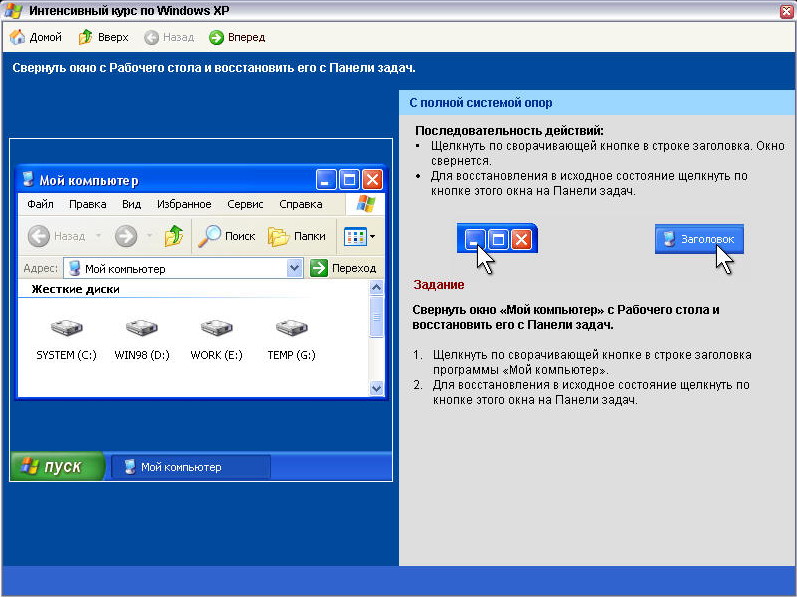The image size is (797, 597).
Task: Click the scrollbar up arrow in the explorer
Action: pyautogui.click(x=377, y=288)
